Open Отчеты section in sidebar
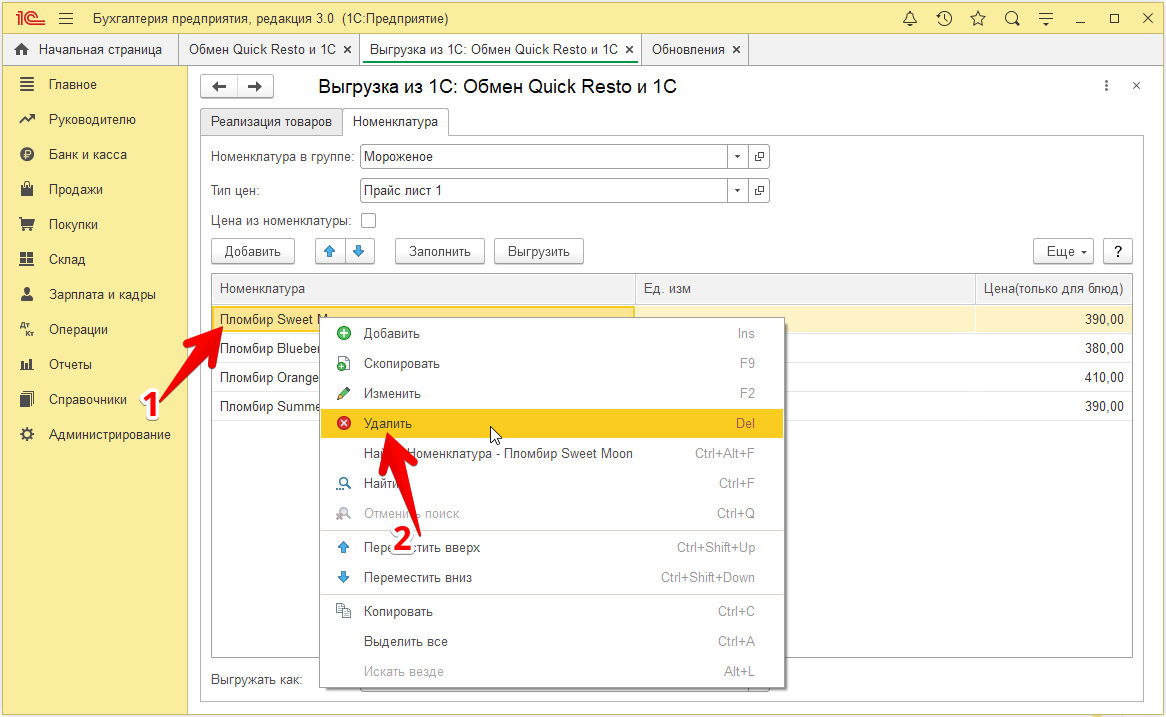 (70, 364)
